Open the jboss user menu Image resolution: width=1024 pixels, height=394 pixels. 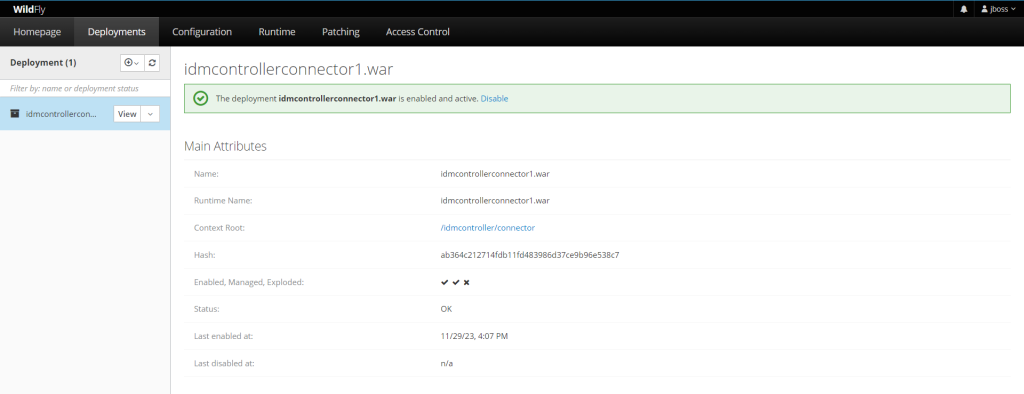[999, 9]
